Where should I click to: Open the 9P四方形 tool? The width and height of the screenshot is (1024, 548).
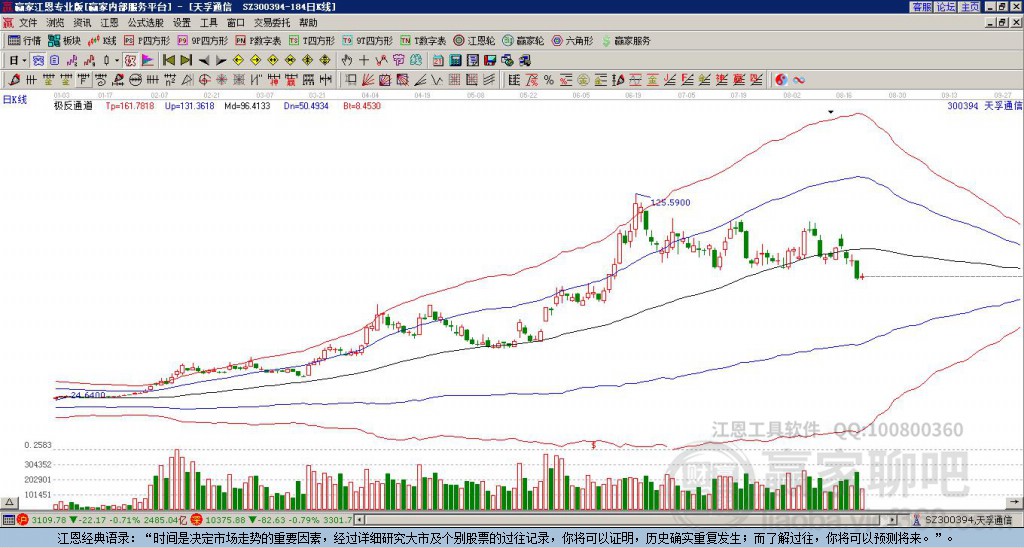202,40
